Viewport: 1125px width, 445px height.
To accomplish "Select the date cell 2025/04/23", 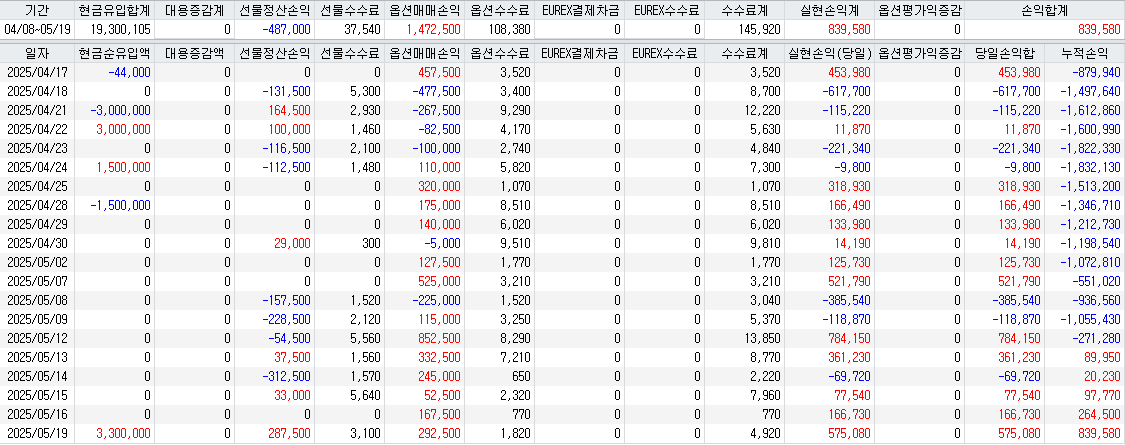I will coord(37,148).
